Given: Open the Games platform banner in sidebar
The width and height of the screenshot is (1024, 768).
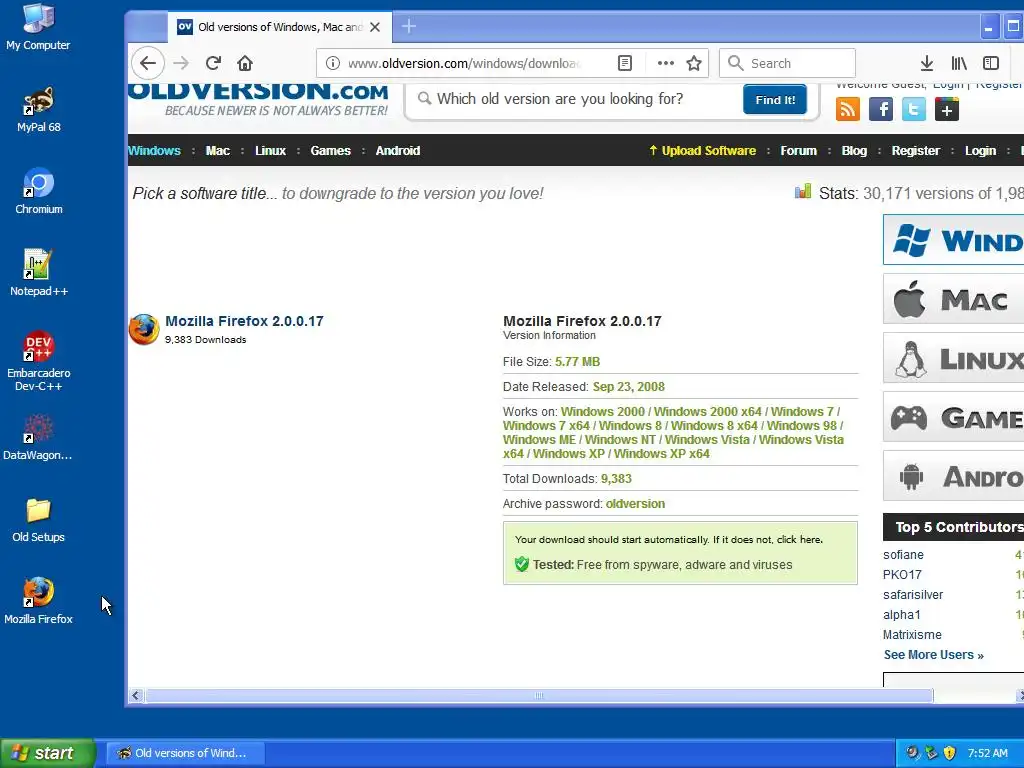Looking at the screenshot, I should point(953,417).
